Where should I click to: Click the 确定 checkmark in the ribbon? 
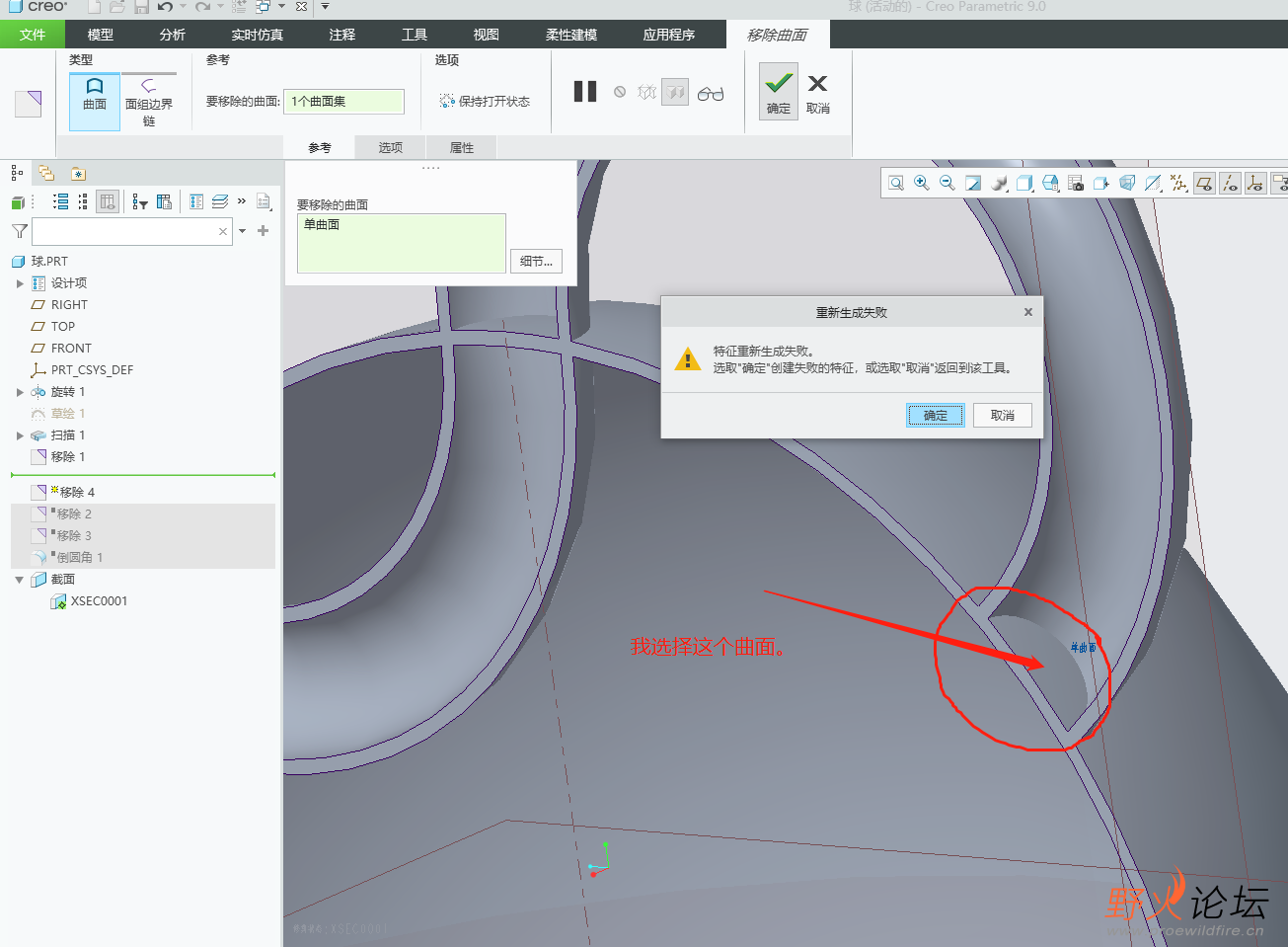click(778, 91)
